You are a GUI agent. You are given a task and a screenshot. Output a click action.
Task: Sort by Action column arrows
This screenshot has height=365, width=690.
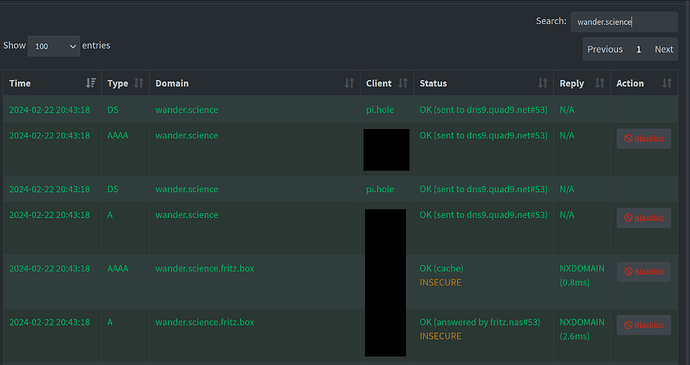(667, 83)
